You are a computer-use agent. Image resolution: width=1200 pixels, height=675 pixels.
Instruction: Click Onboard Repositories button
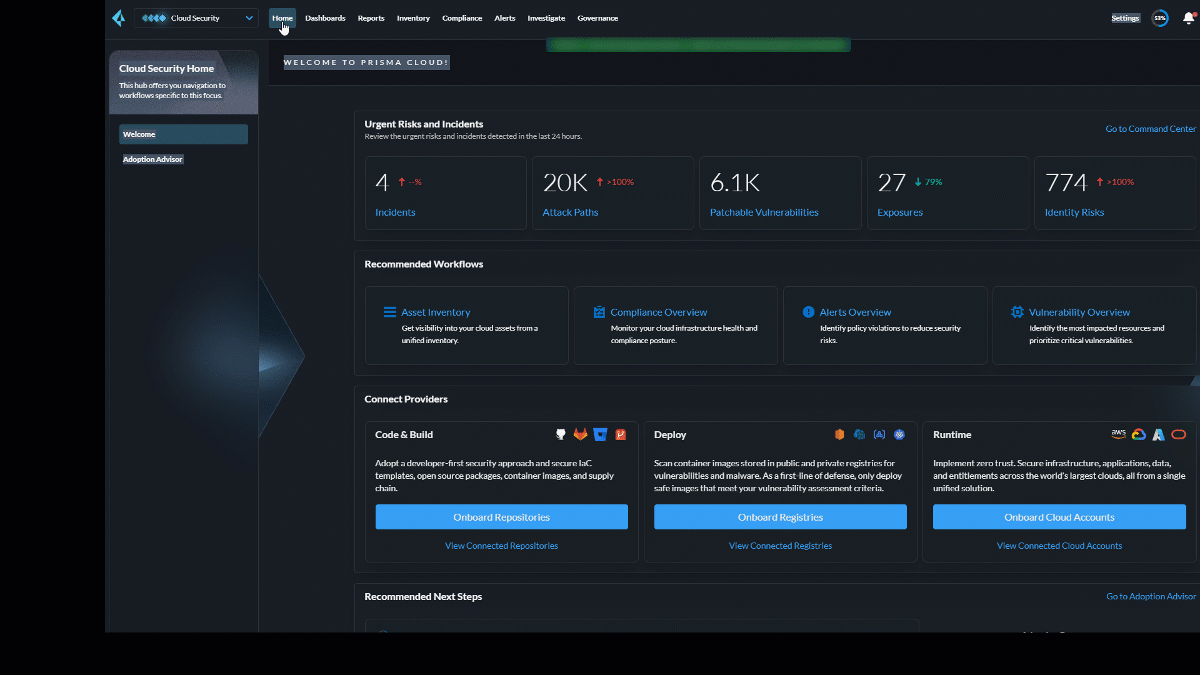click(502, 517)
